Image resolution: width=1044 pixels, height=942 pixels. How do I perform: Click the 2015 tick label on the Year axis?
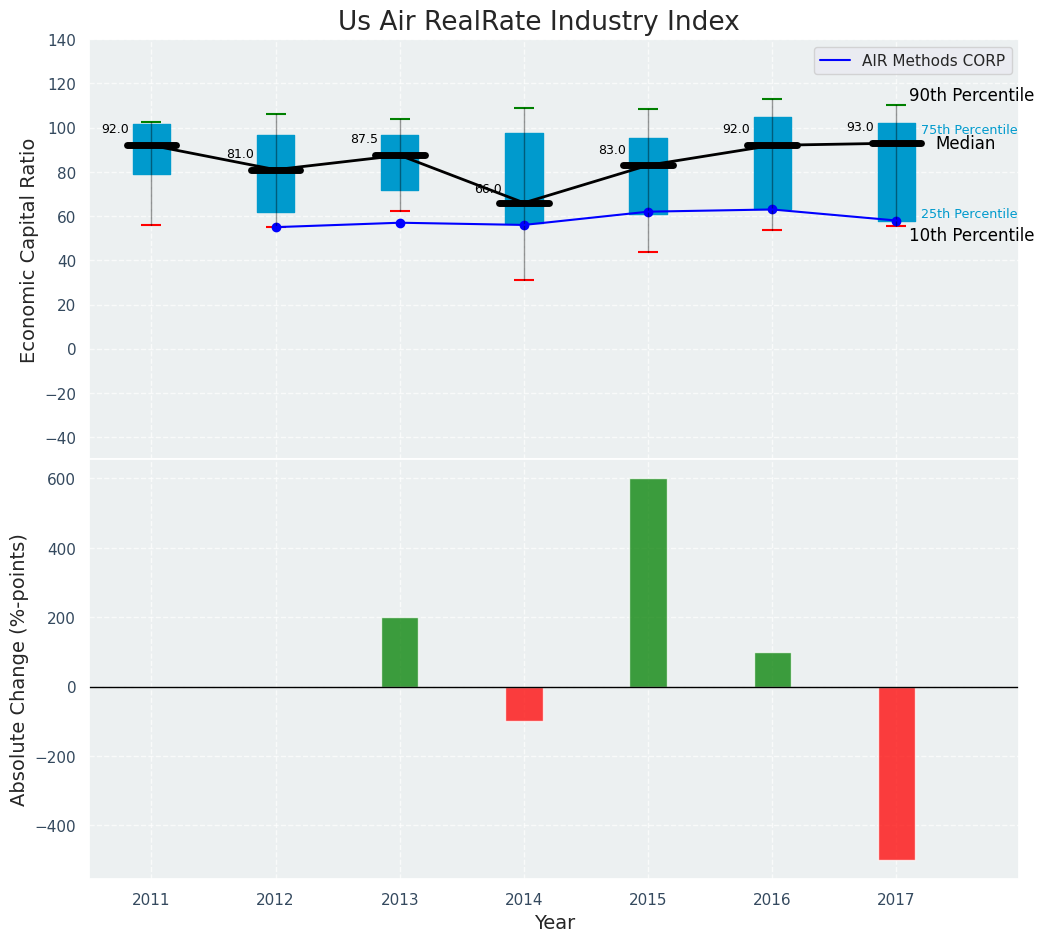[x=648, y=899]
